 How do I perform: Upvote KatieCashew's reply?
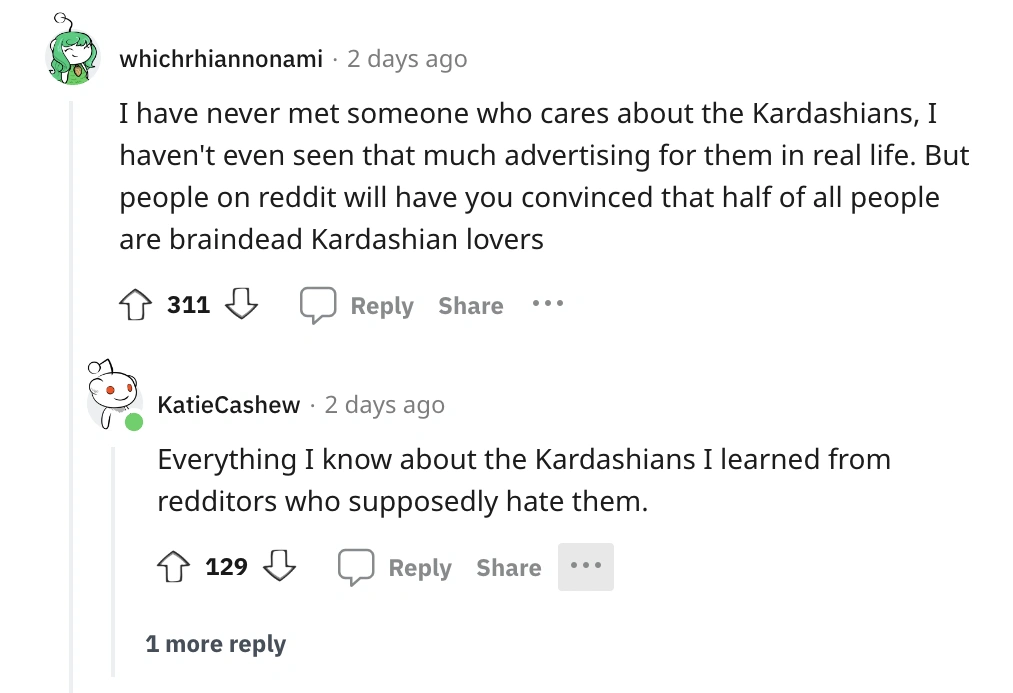176,568
